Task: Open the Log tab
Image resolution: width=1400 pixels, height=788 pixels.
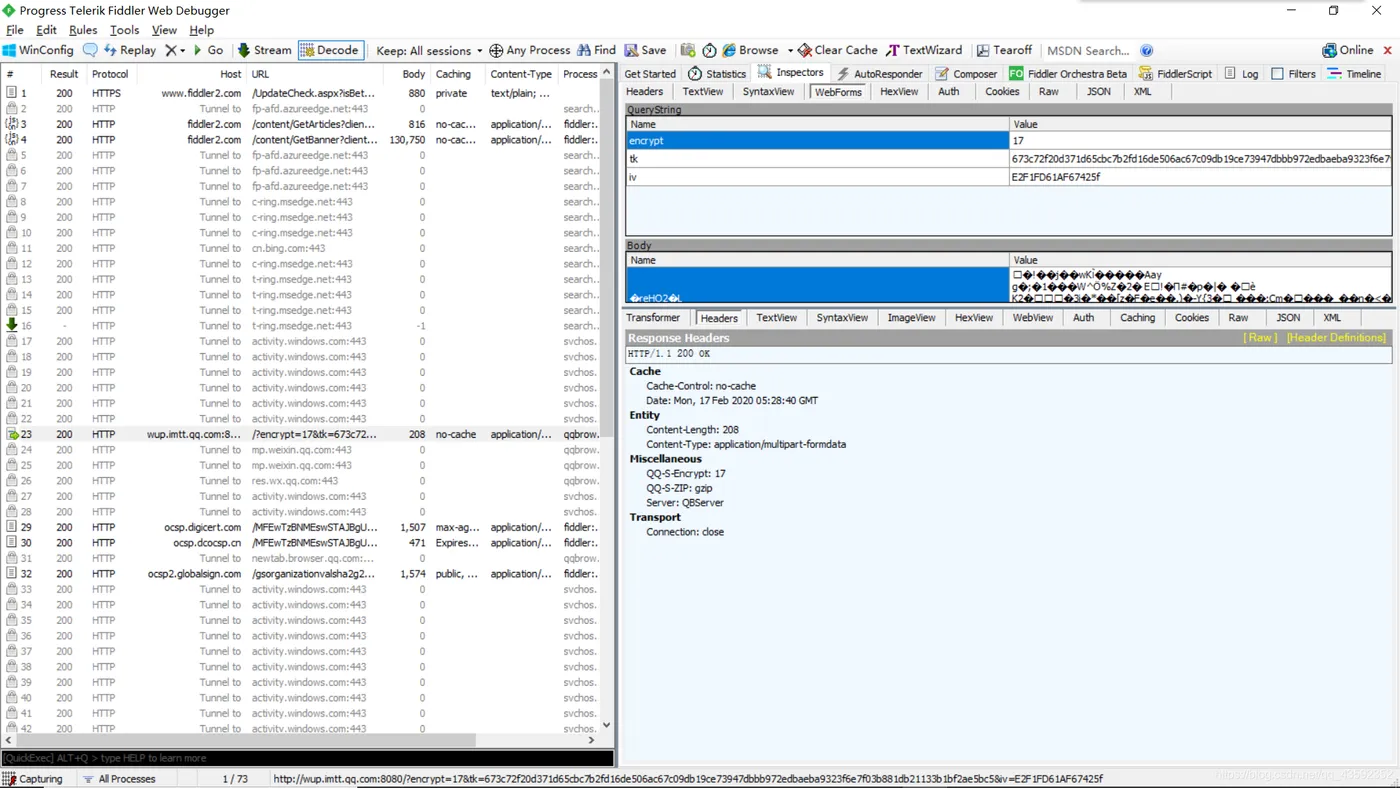Action: tap(1241, 74)
